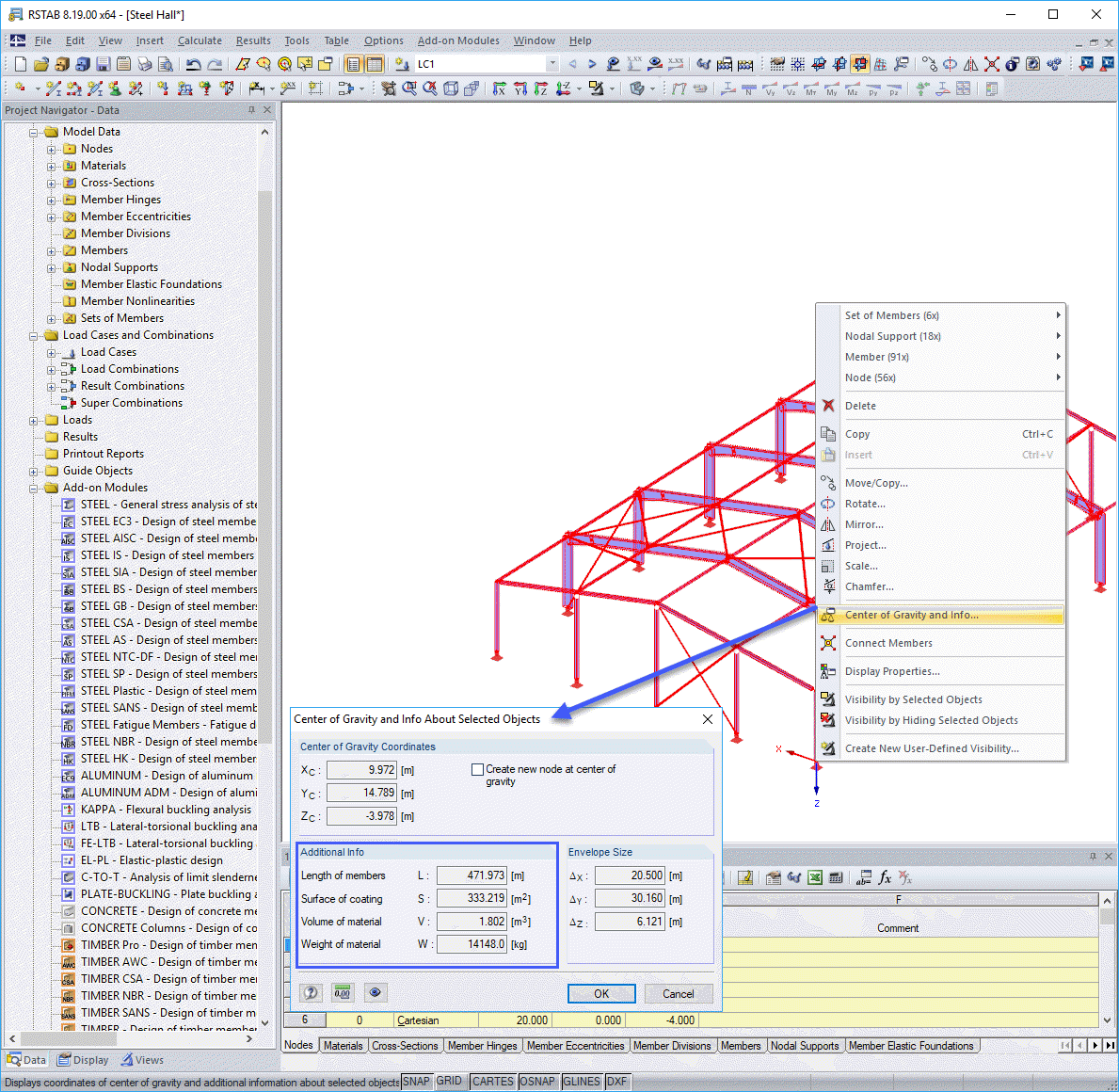Expand the Cross-Sections tree item
This screenshot has width=1119, height=1092.
click(52, 184)
